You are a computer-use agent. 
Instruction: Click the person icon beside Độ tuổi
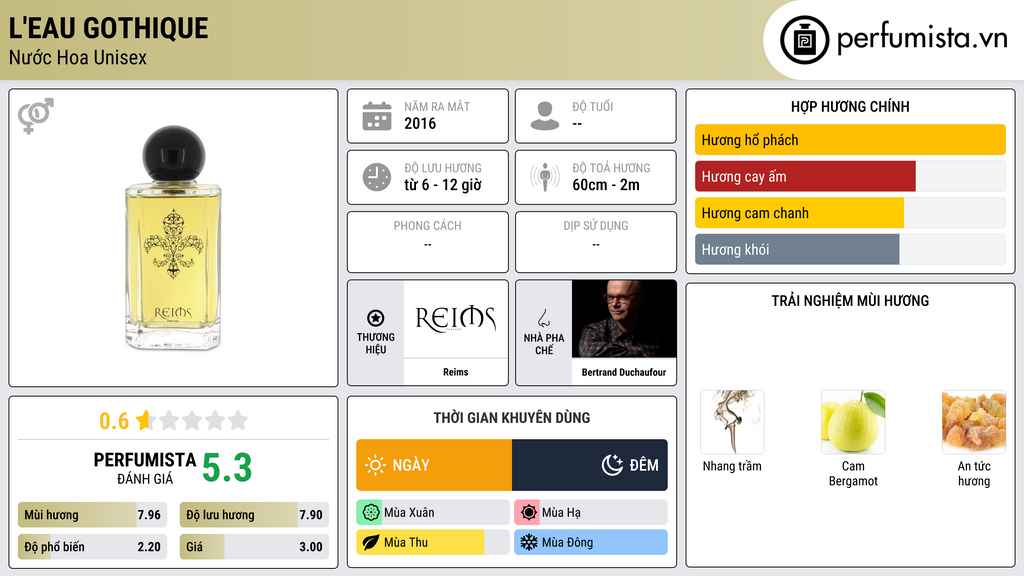click(545, 116)
